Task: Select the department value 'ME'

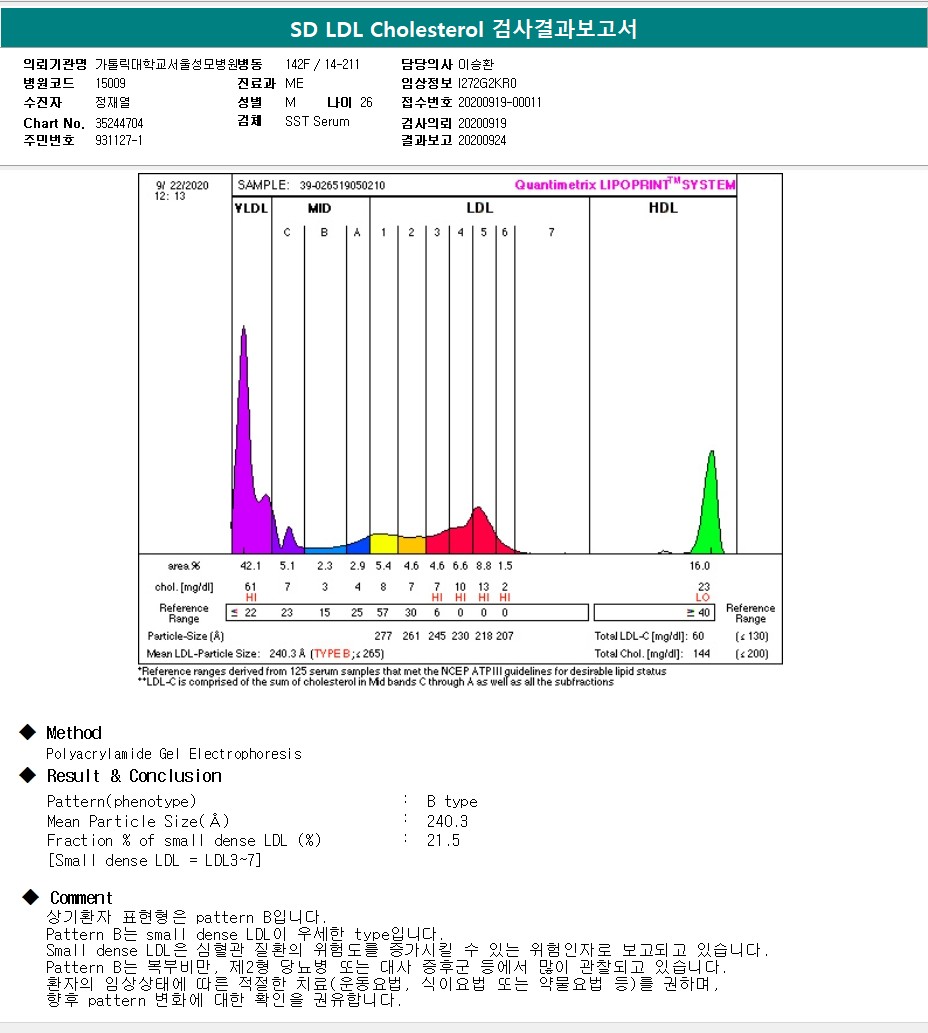Action: pyautogui.click(x=294, y=84)
